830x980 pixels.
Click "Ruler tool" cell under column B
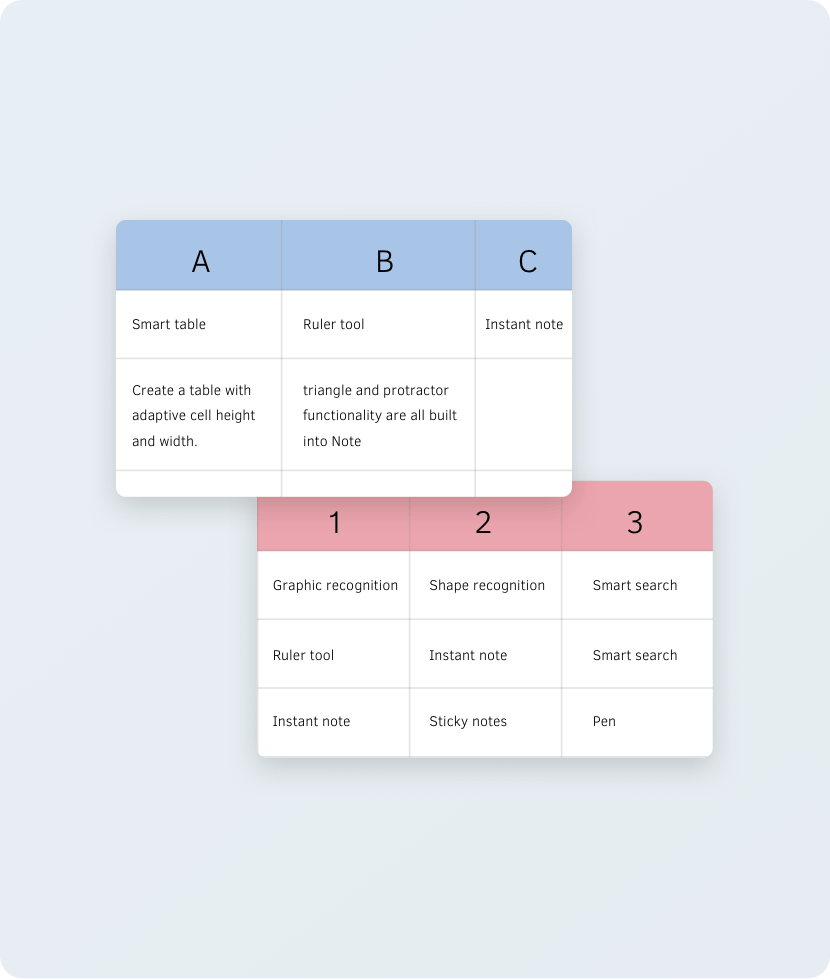[334, 324]
